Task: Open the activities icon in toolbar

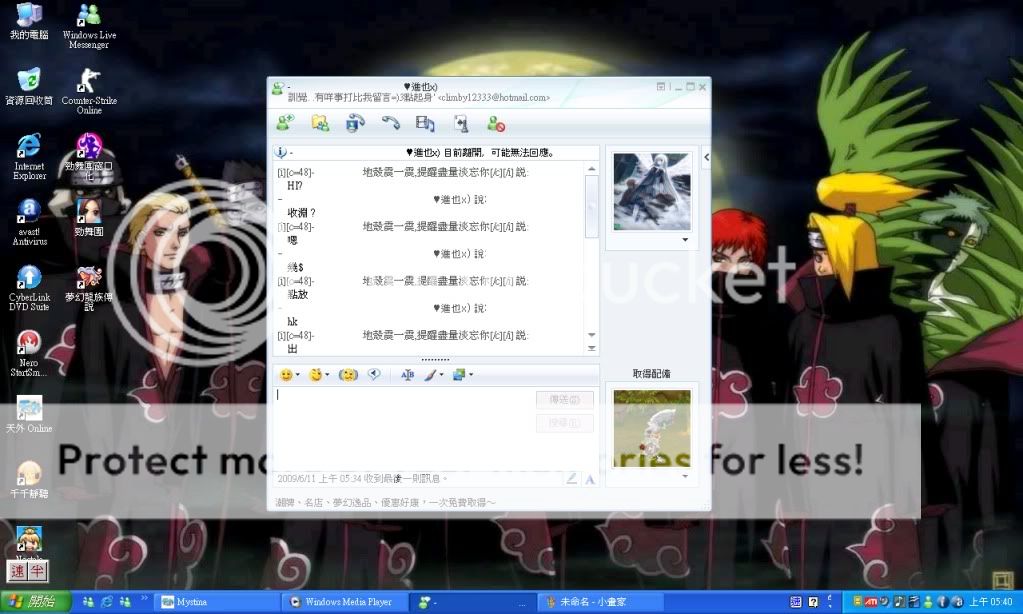Action: 425,123
